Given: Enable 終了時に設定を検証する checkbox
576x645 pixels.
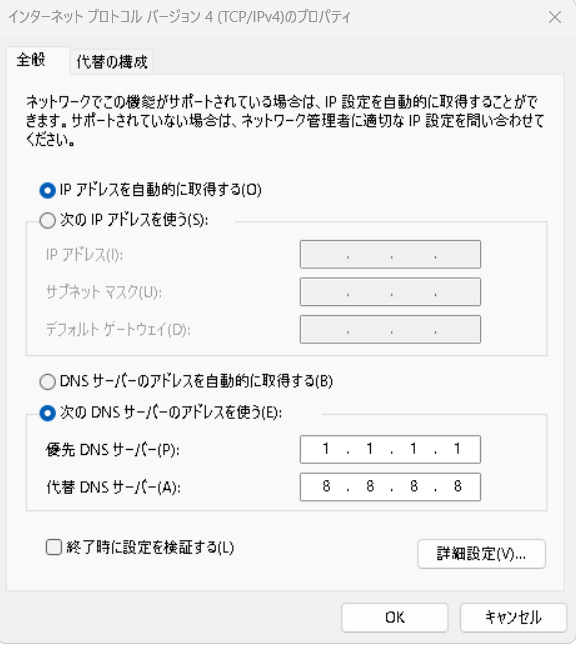Looking at the screenshot, I should click(x=54, y=548).
